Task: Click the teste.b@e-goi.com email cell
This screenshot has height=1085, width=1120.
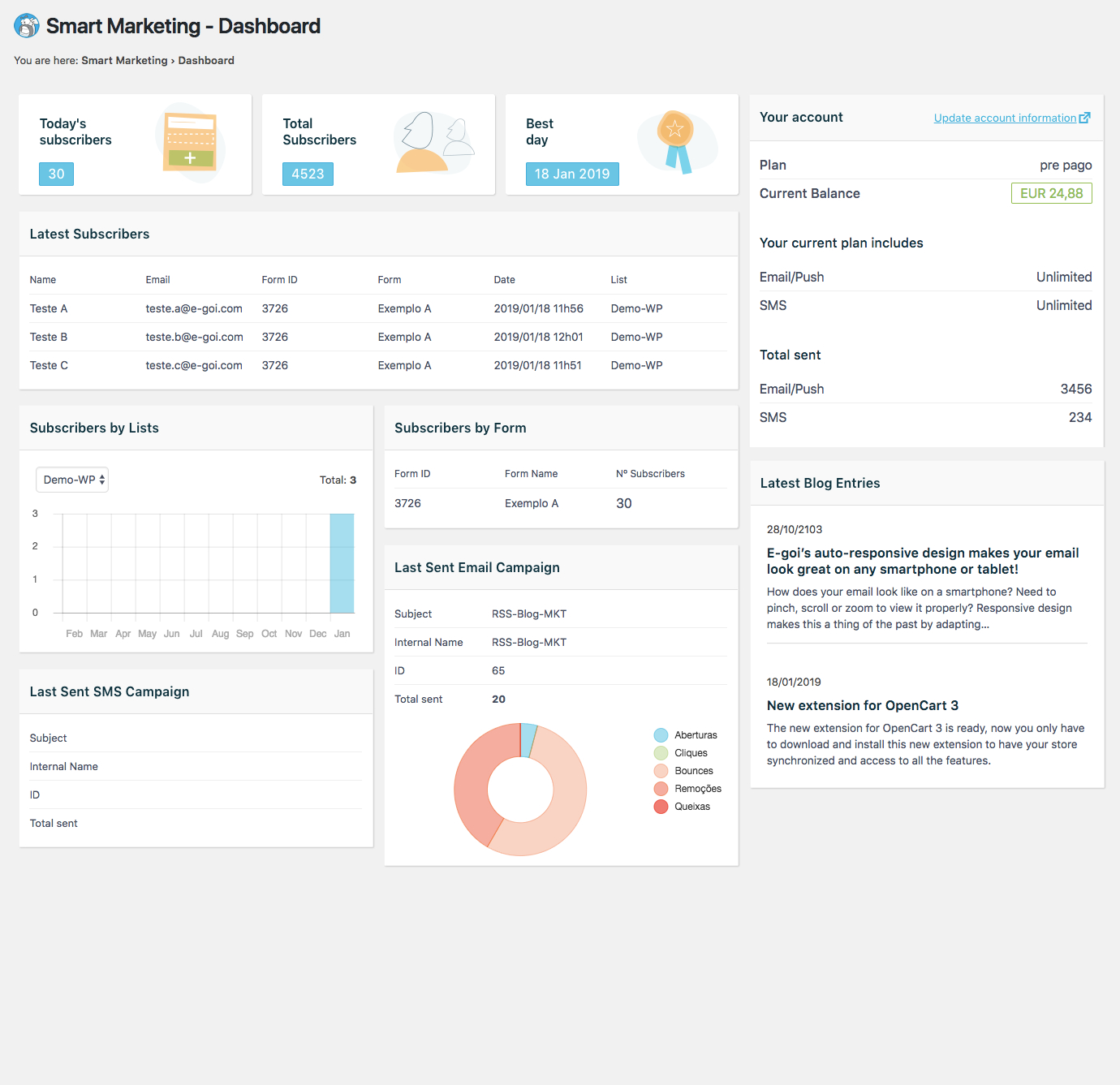Action: [x=195, y=337]
